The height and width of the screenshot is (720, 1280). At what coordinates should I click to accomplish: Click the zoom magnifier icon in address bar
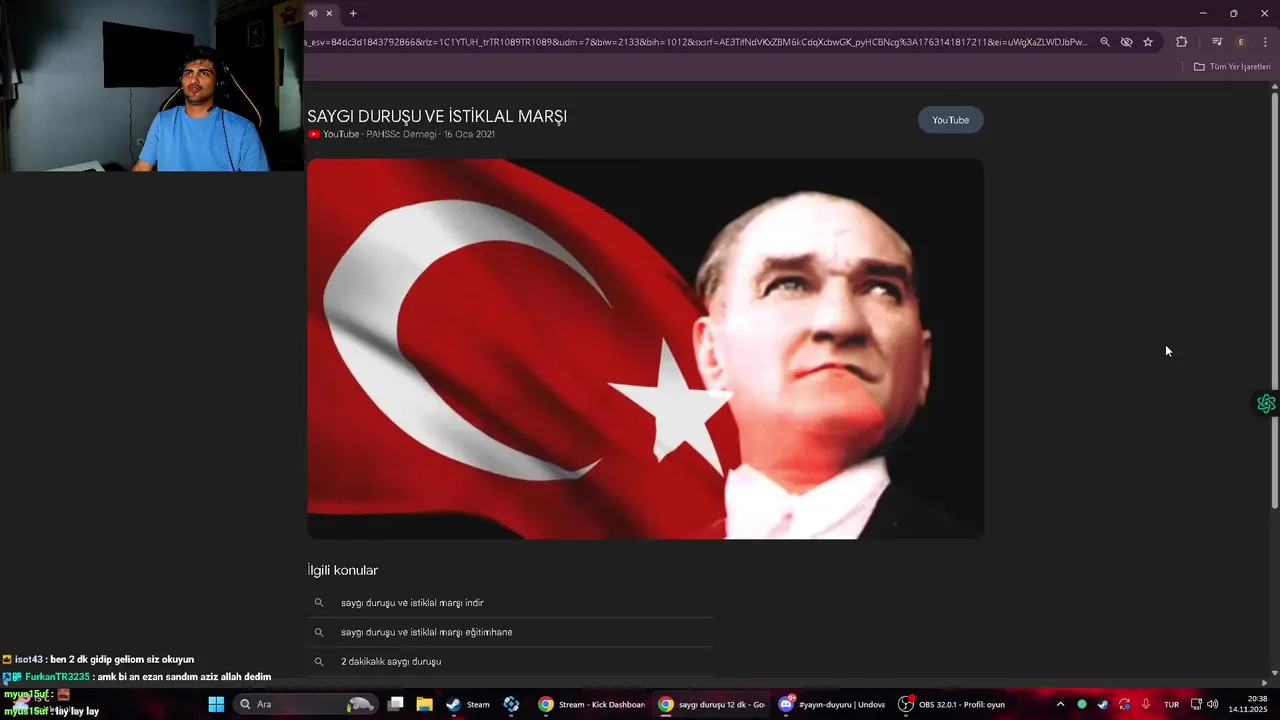click(1105, 42)
